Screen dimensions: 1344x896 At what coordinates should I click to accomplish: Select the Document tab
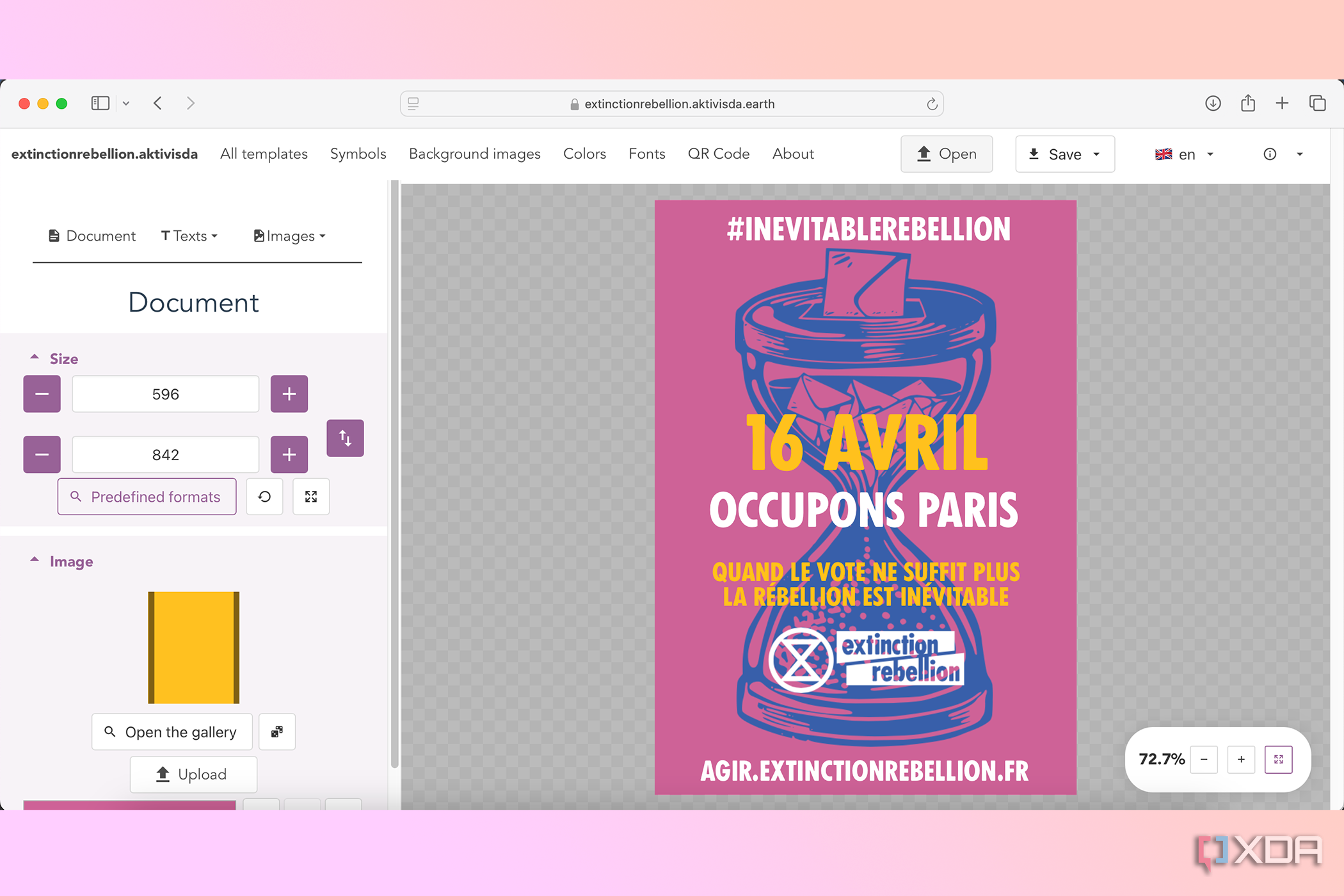(x=92, y=236)
